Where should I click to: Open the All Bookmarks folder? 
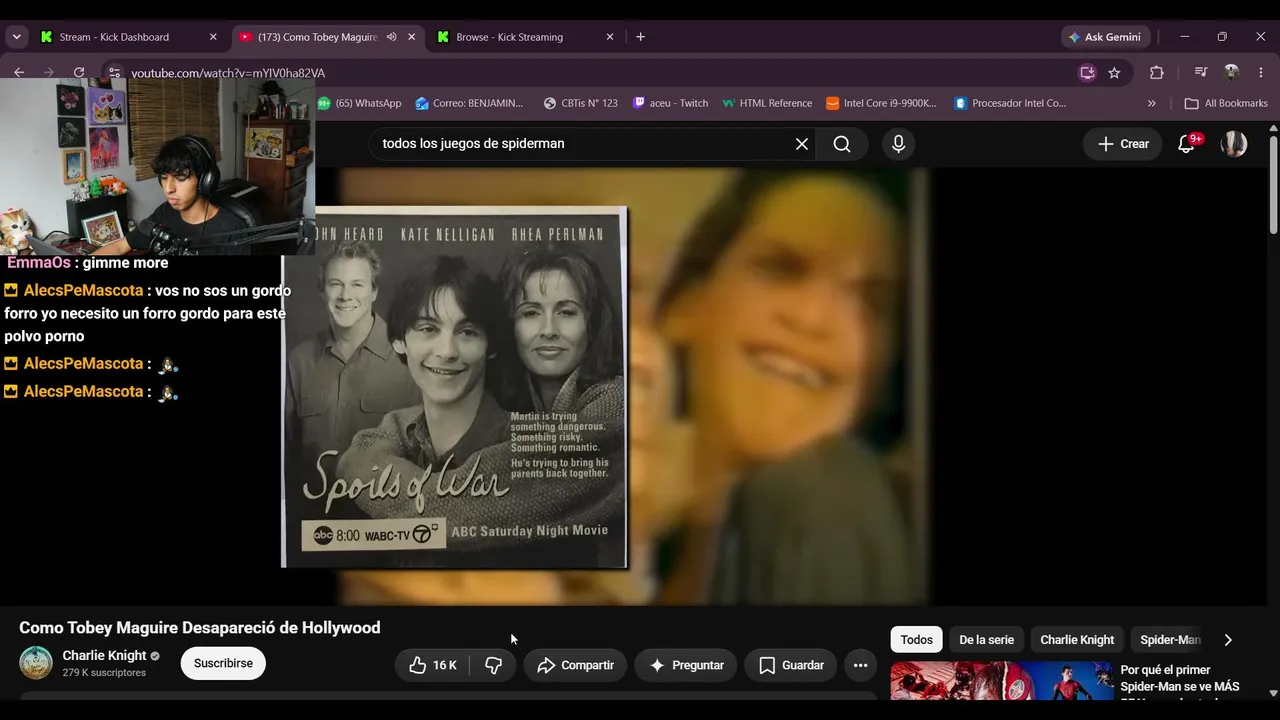[1226, 103]
